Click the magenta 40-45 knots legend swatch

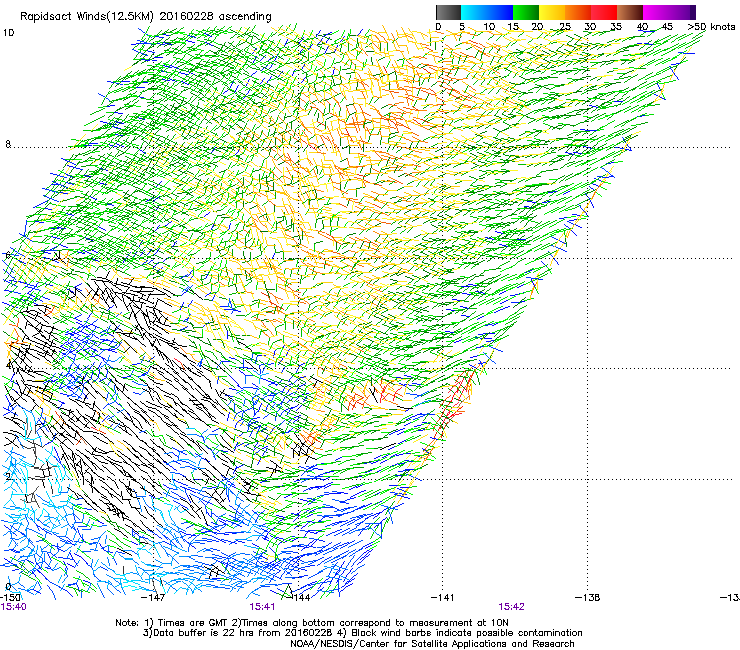click(x=656, y=12)
